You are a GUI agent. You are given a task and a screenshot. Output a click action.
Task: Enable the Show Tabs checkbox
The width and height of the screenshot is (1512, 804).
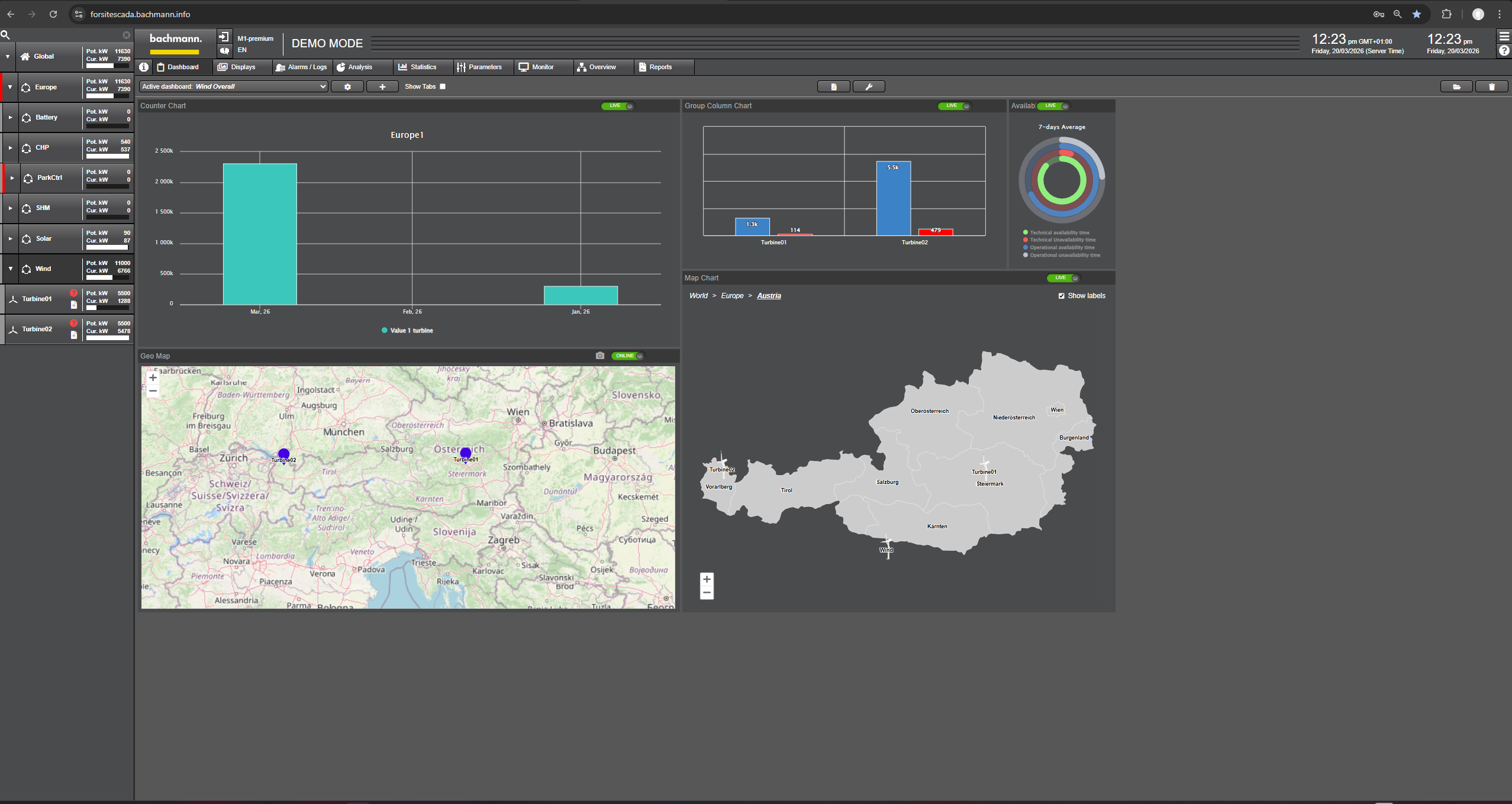click(x=443, y=86)
